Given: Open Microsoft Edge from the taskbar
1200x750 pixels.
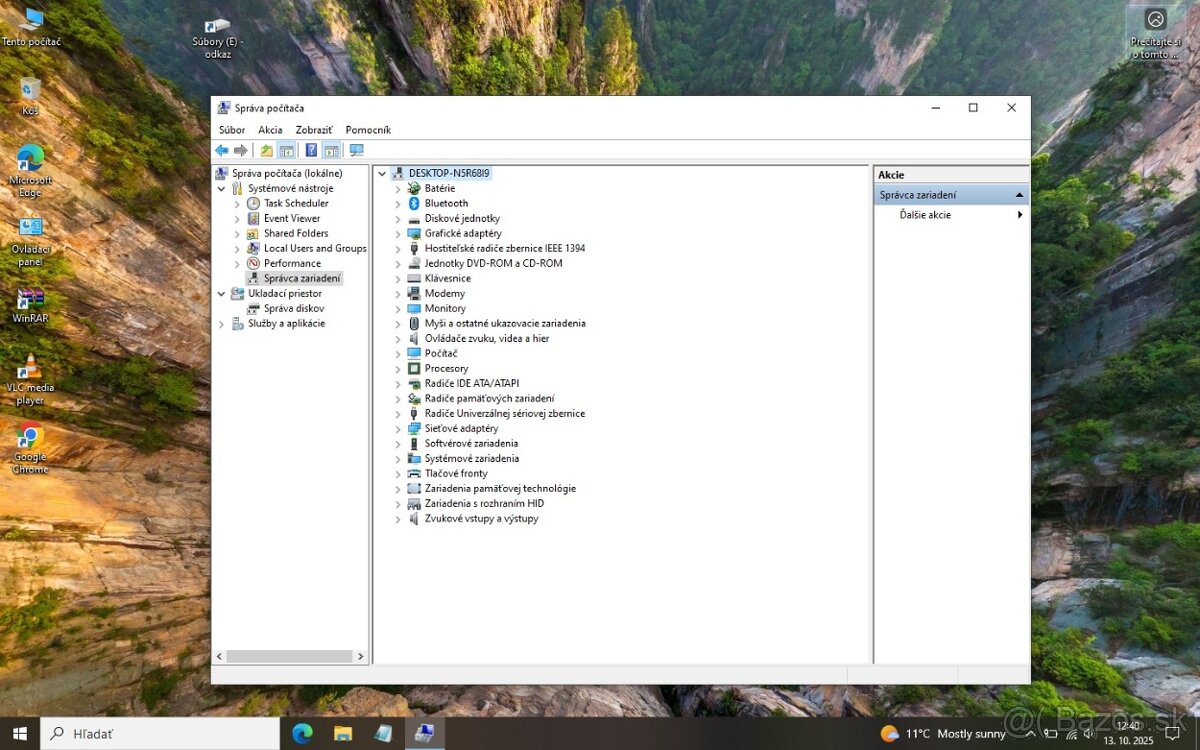Looking at the screenshot, I should tap(302, 733).
